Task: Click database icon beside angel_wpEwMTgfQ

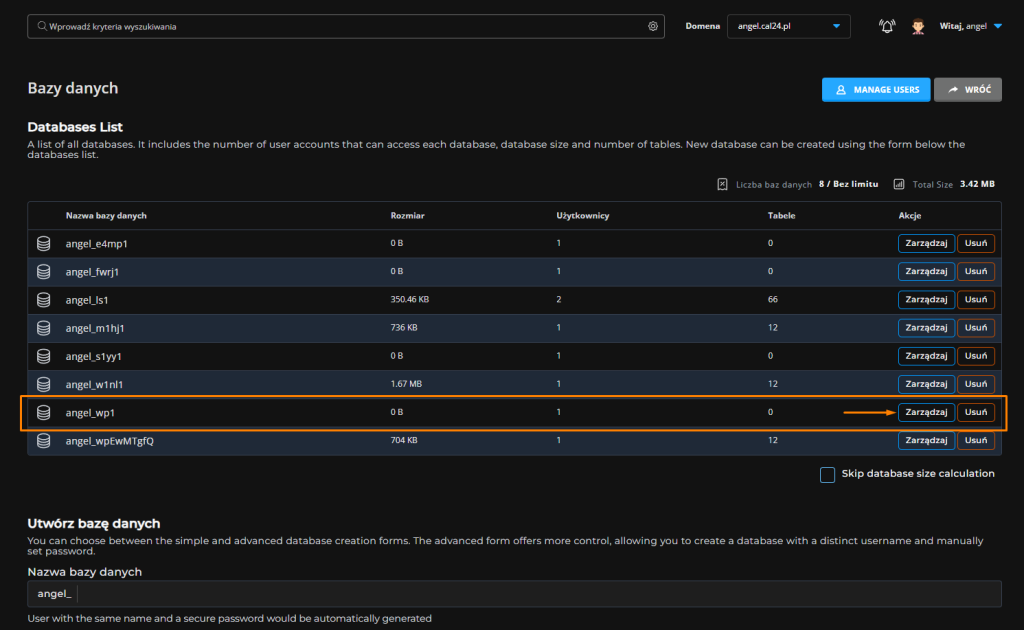Action: (44, 440)
